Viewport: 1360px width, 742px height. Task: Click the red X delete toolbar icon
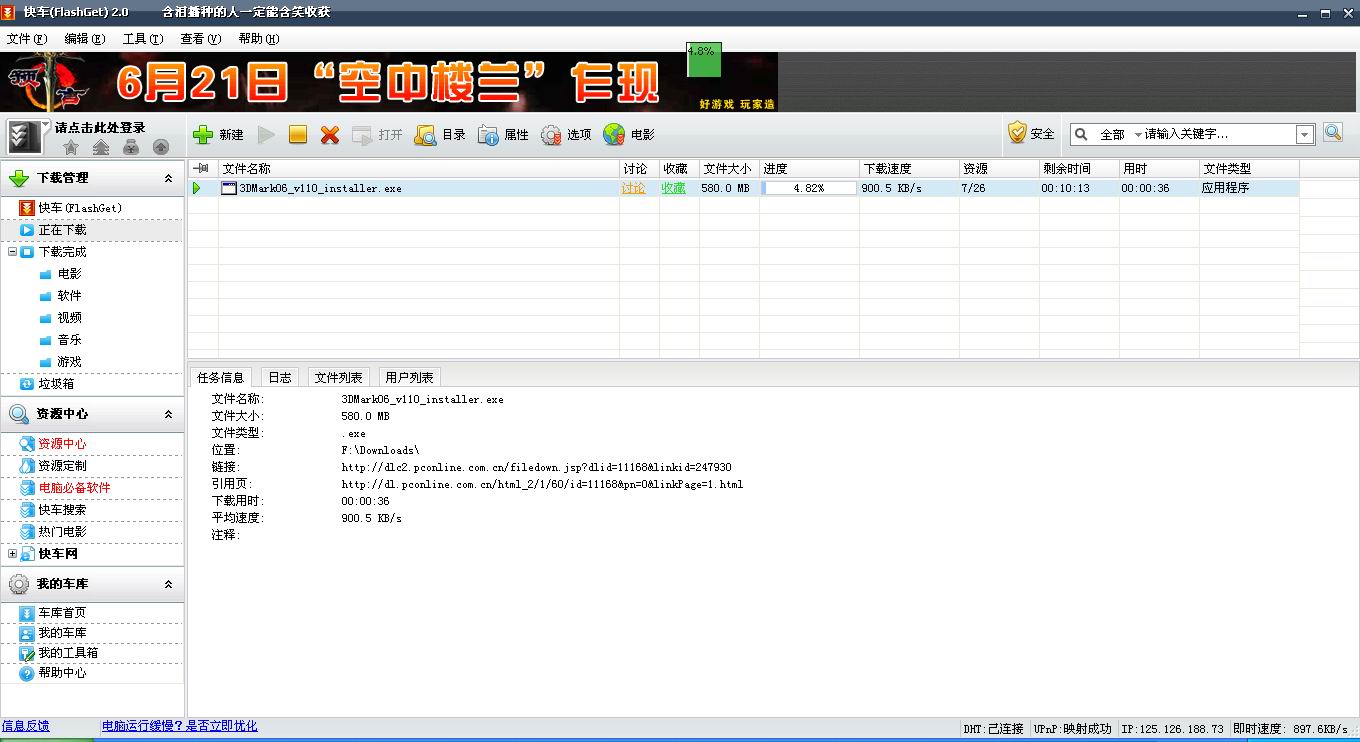click(330, 134)
